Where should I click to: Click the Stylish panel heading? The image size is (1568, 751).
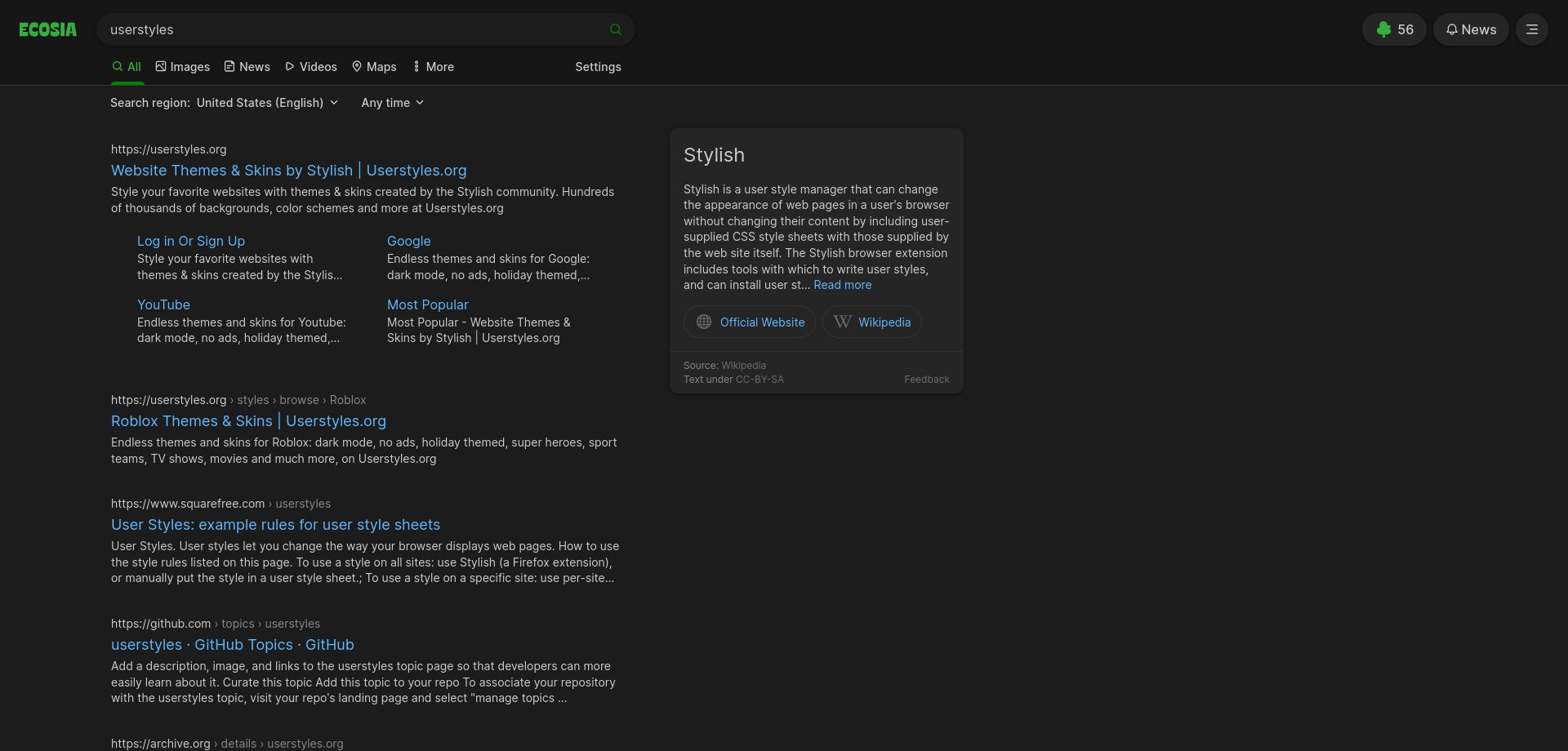714,155
